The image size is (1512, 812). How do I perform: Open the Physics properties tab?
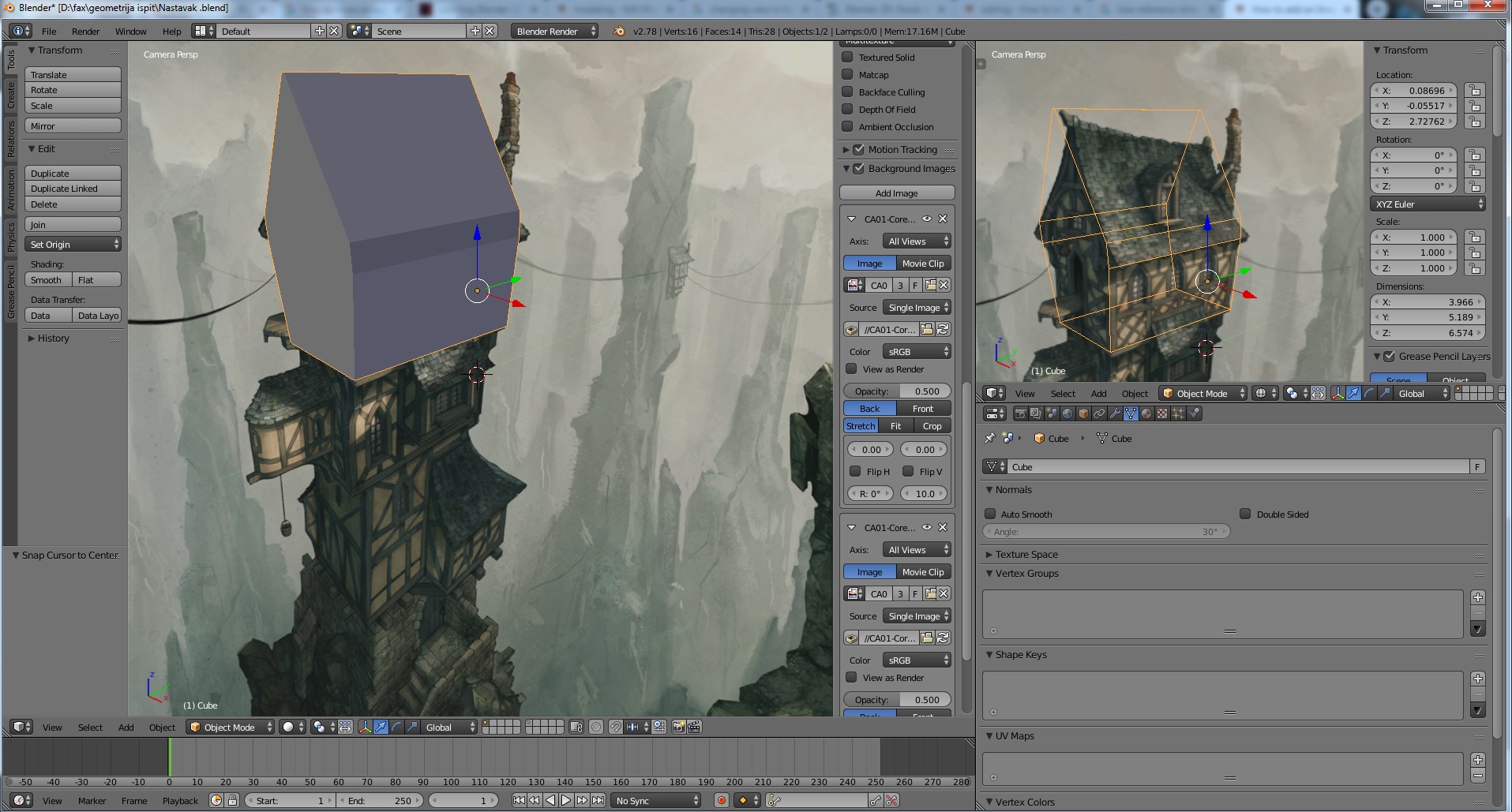click(1194, 413)
